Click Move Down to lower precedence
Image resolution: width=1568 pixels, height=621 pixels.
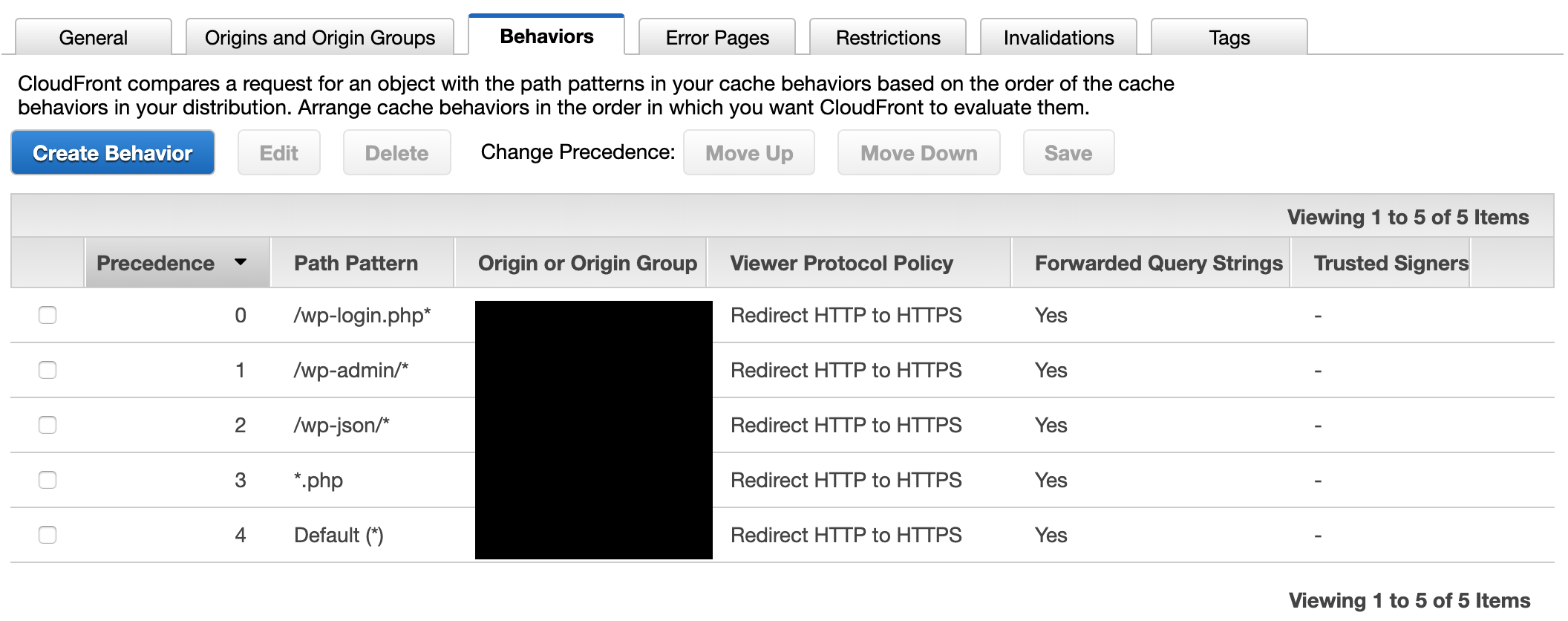919,153
